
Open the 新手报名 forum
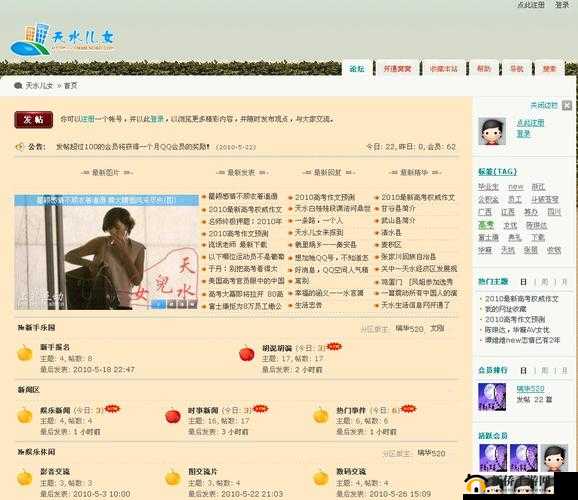(x=55, y=347)
